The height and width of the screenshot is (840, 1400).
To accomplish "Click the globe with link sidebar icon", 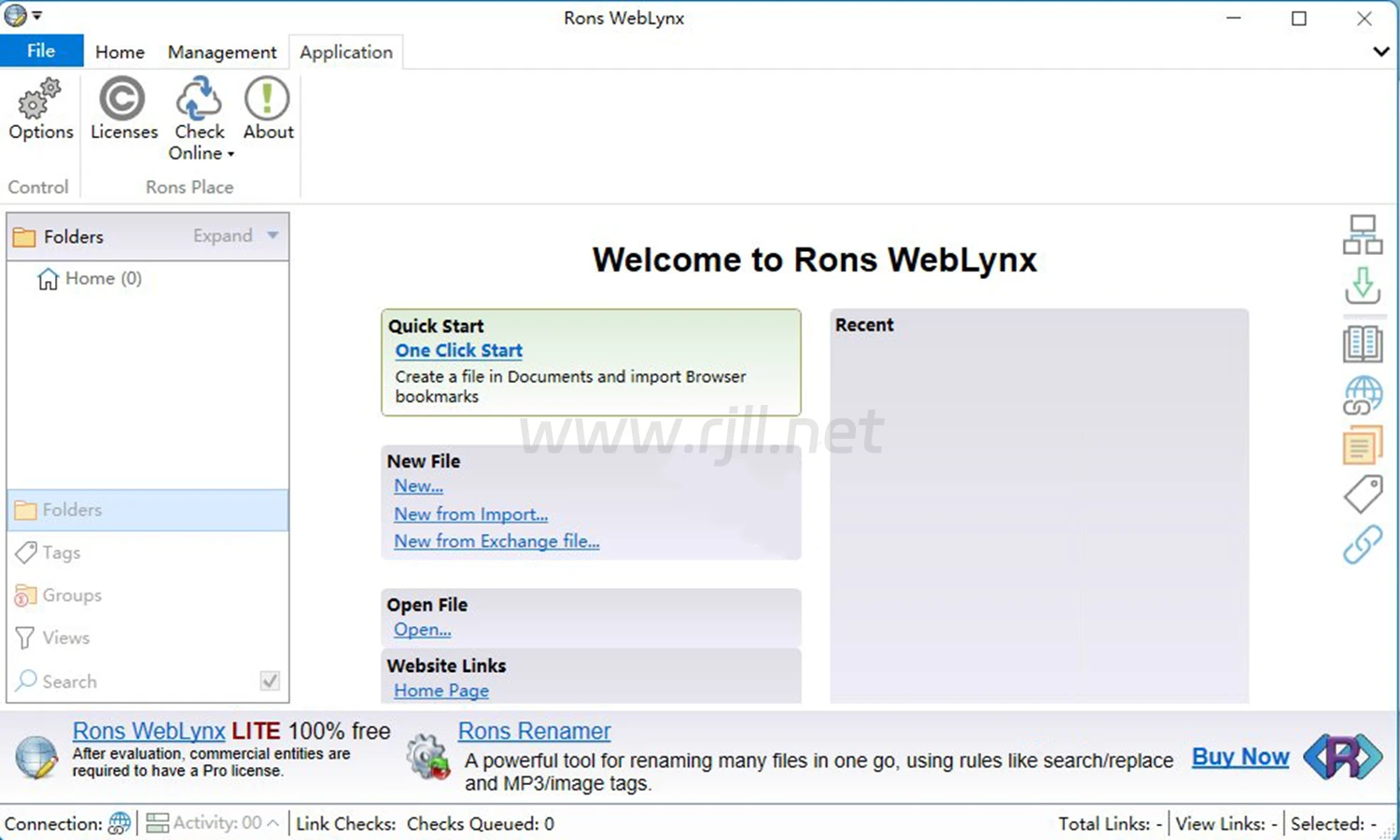I will 1362,396.
